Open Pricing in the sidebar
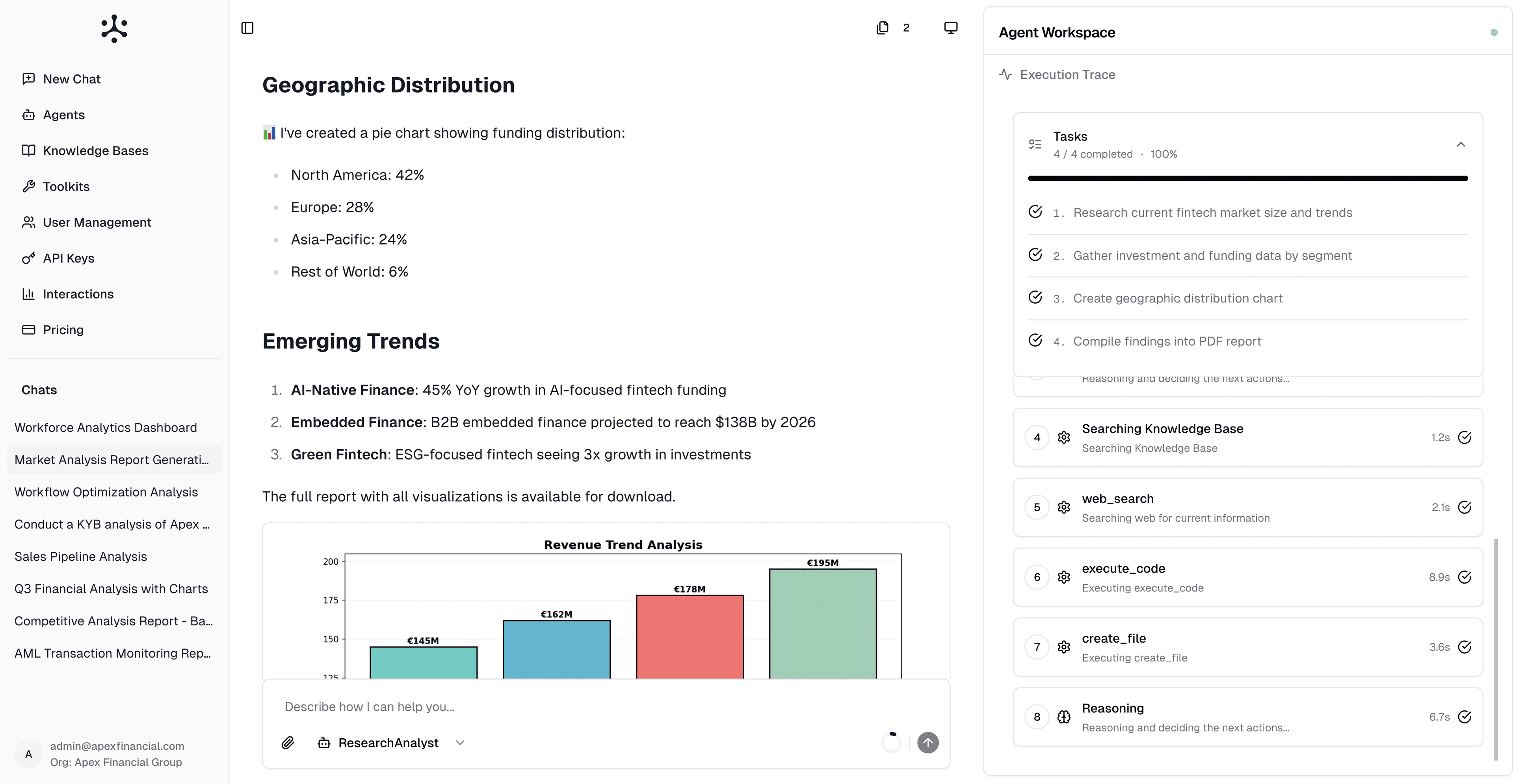This screenshot has height=784, width=1513. [114, 330]
